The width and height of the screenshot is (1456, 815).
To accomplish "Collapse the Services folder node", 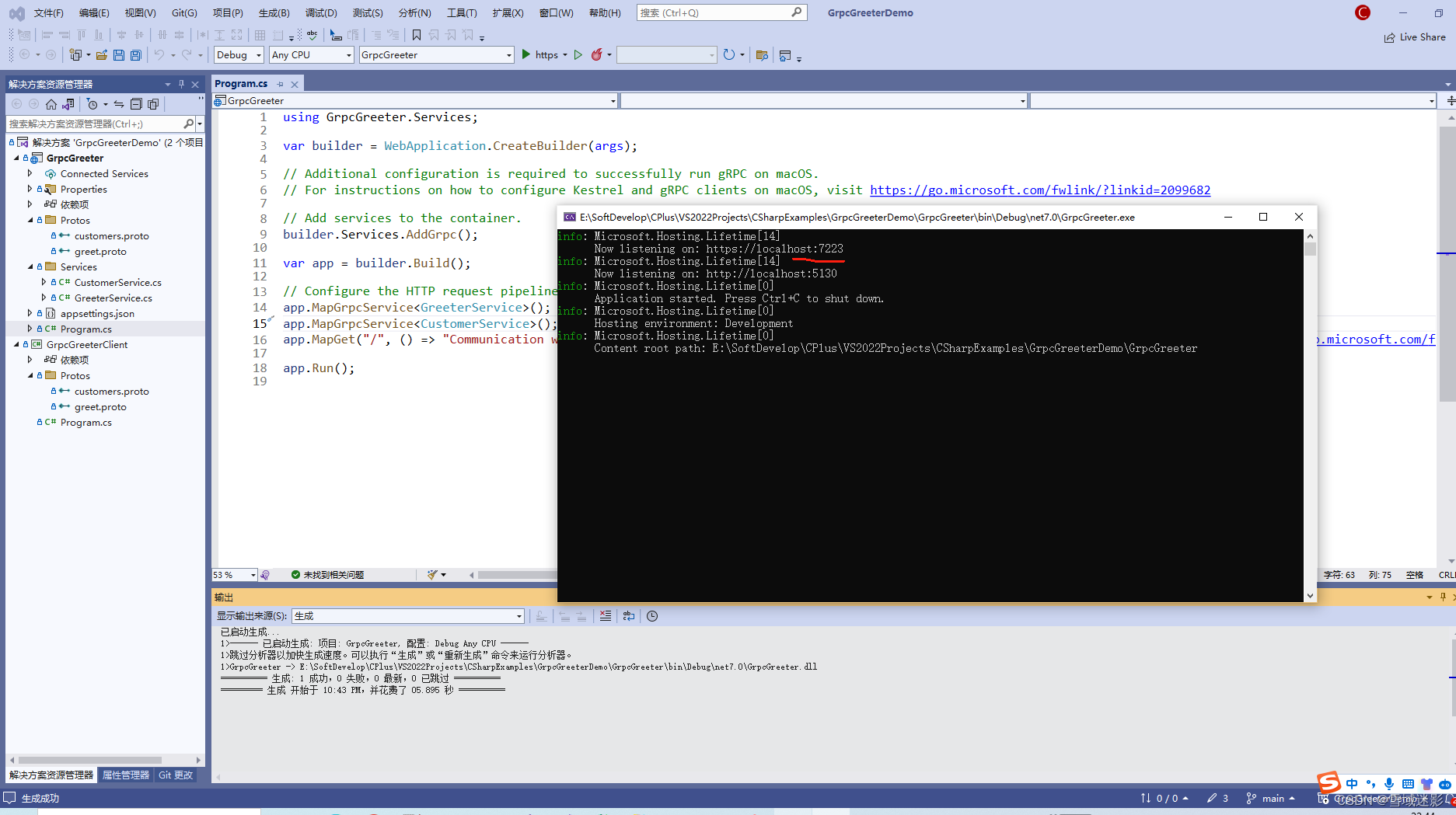I will click(x=30, y=266).
